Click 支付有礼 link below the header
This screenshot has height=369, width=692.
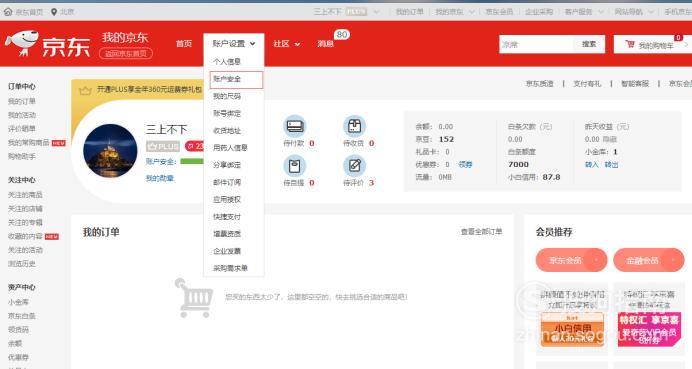point(587,83)
